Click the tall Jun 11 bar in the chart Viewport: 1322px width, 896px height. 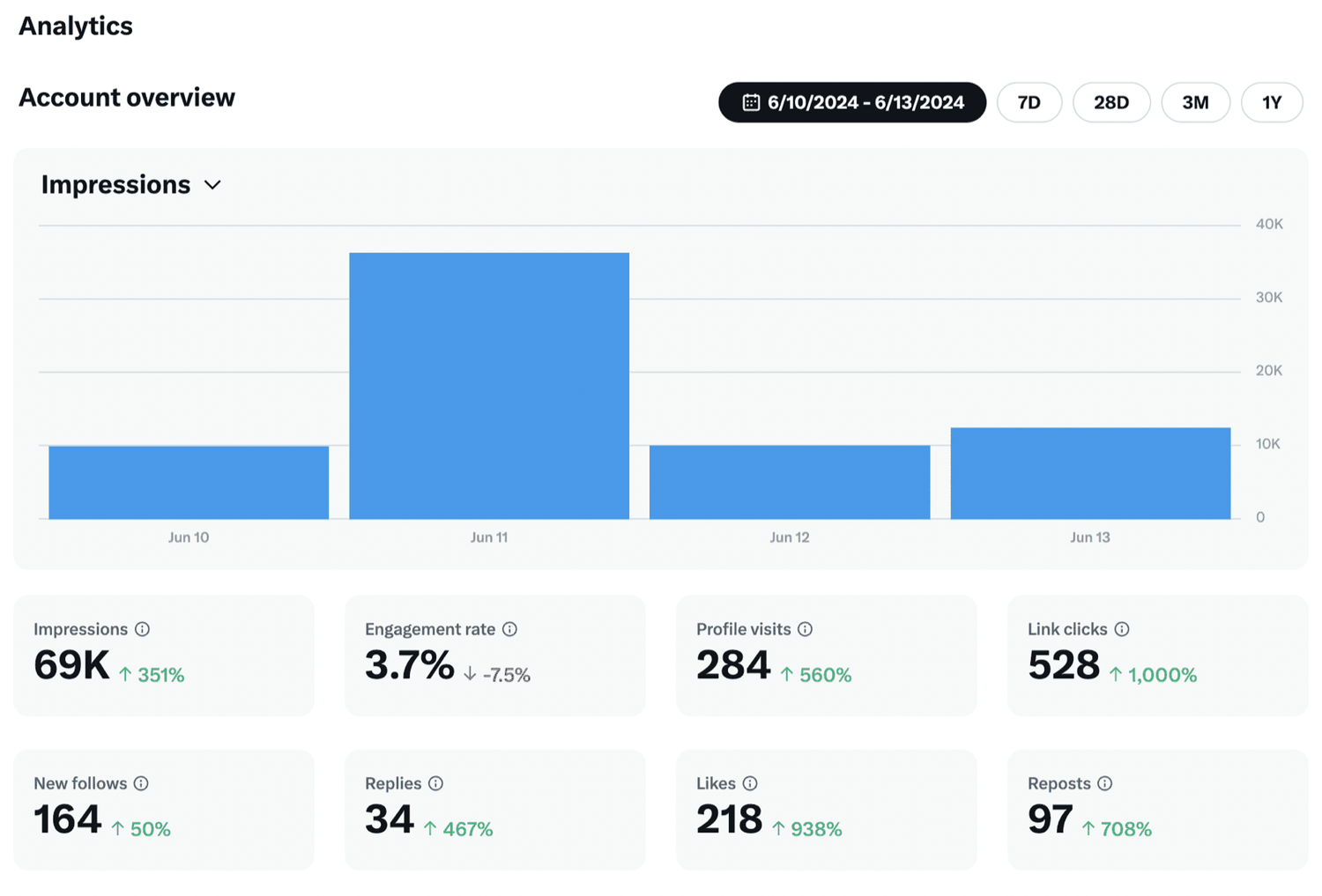tap(489, 386)
